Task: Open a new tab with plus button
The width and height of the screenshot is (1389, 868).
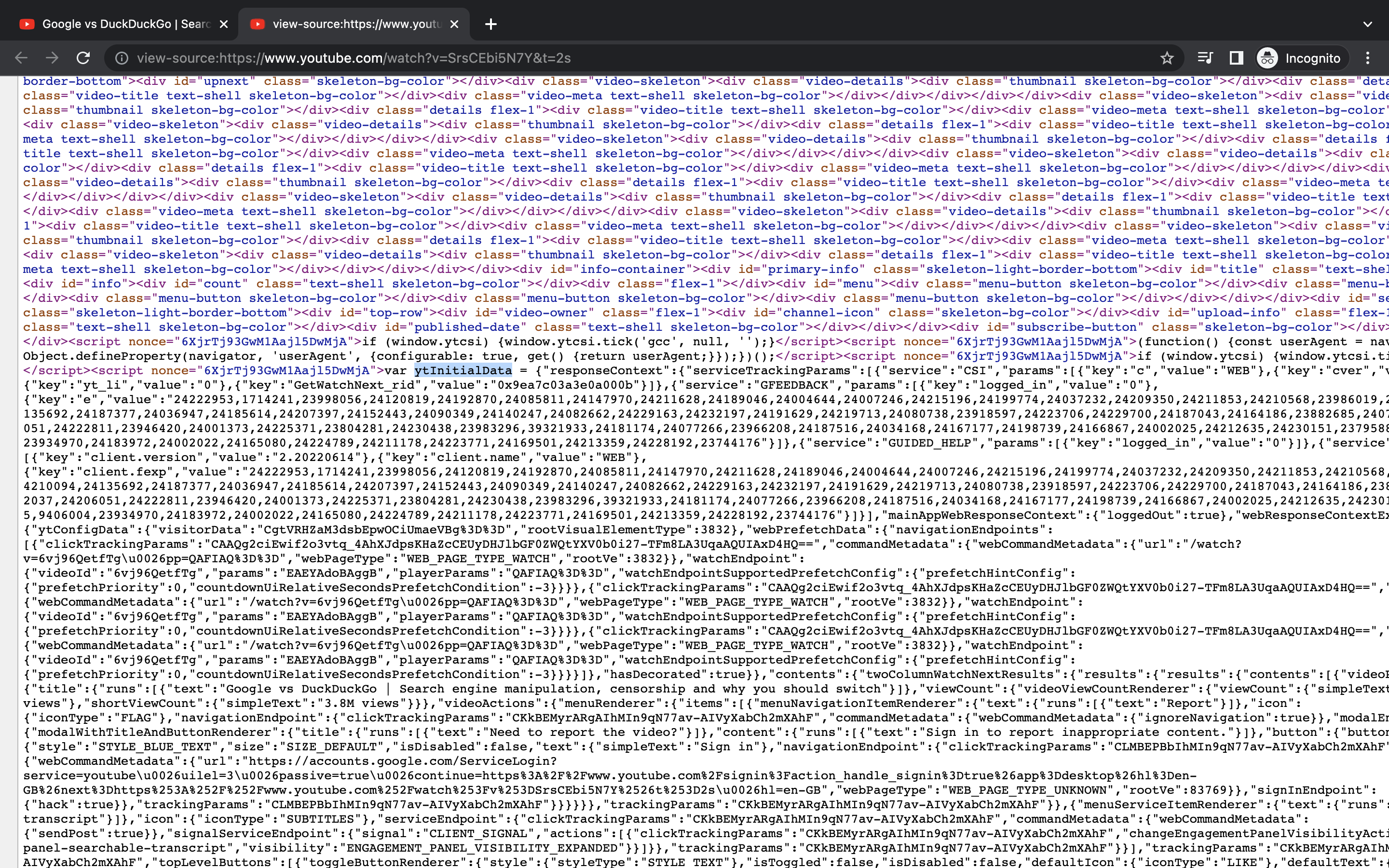Action: click(491, 24)
